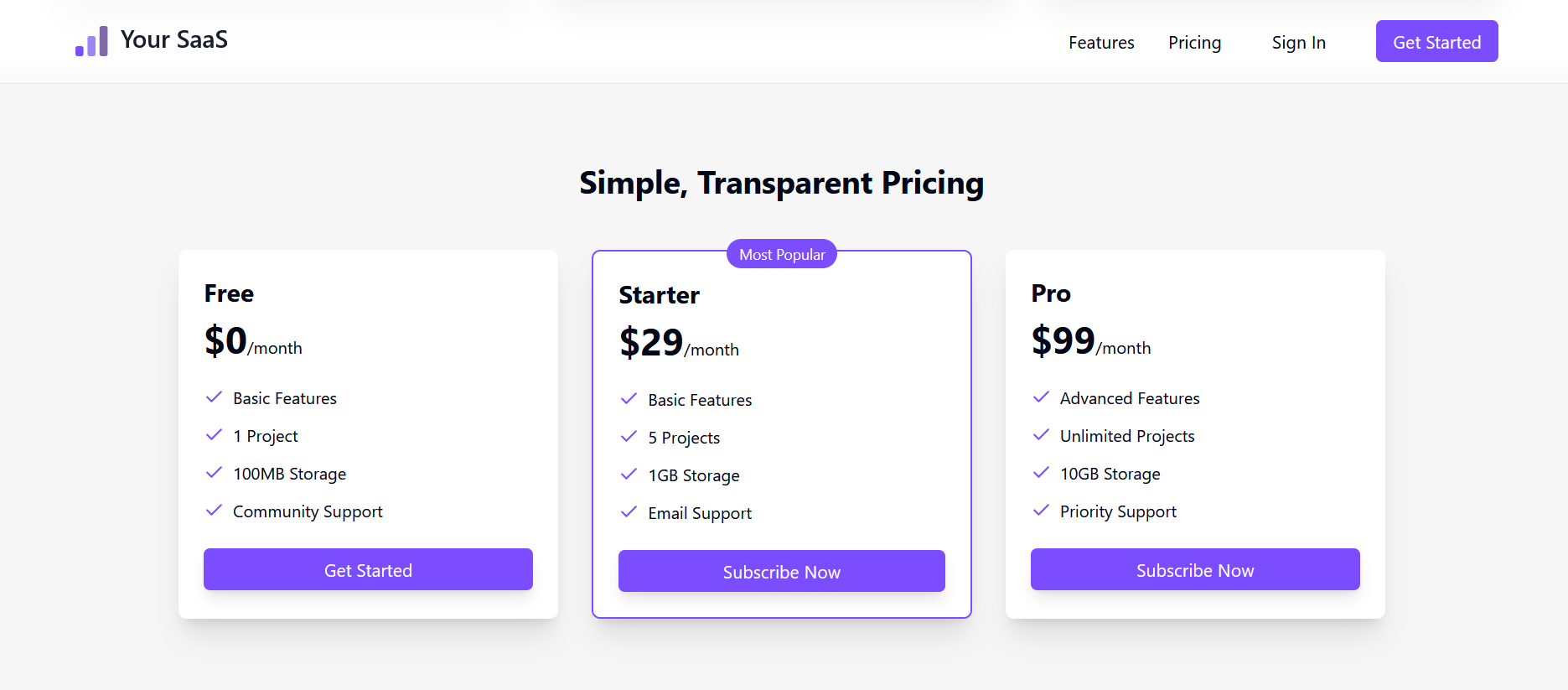This screenshot has width=1568, height=690.
Task: Click the checkmark beside 100MB Storage
Action: coord(214,472)
